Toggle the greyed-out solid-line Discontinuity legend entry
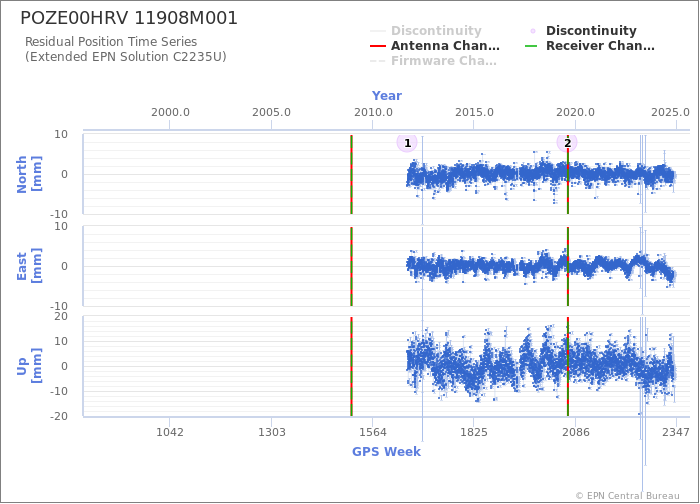The image size is (700, 504). click(426, 31)
